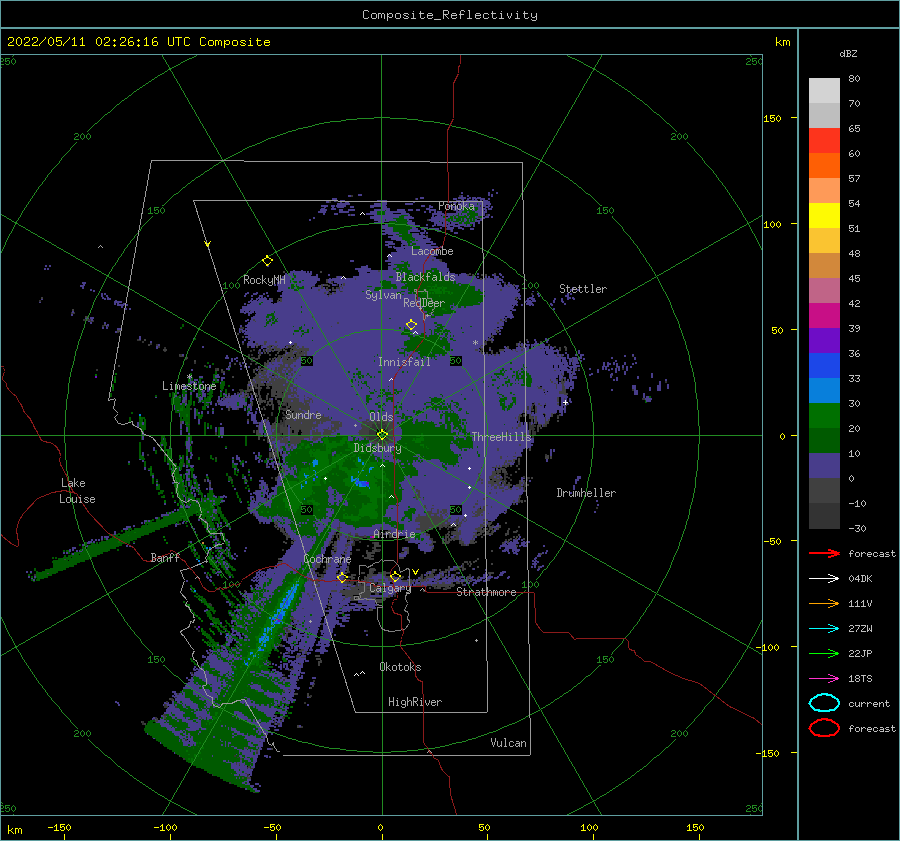
Task: Click the ThreeHills label
Action: (501, 437)
